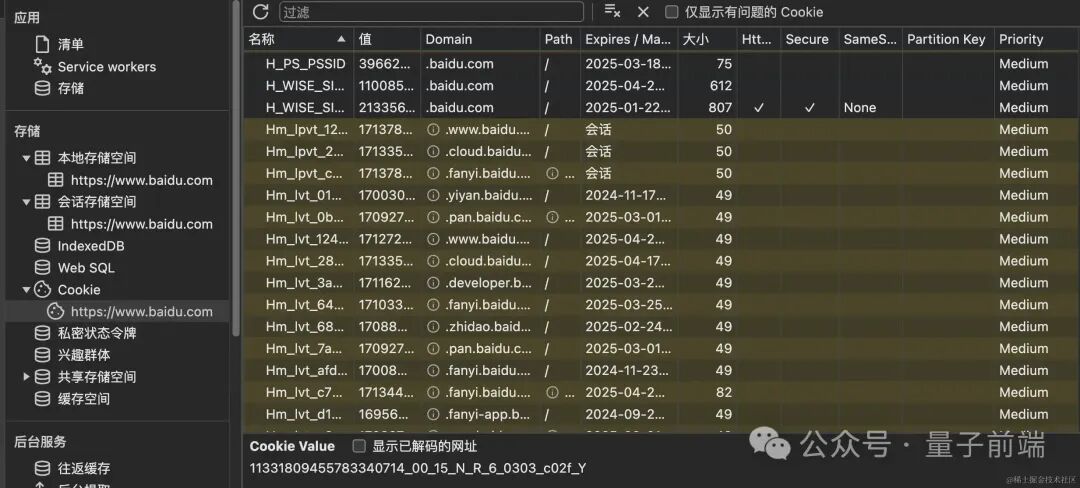
Task: Focus the filter input field
Action: [x=431, y=12]
